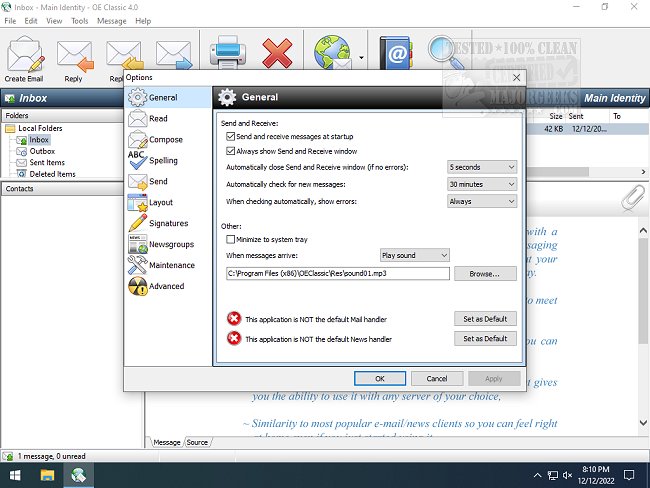Open the Address Book icon
This screenshot has height=488, width=650.
396,53
